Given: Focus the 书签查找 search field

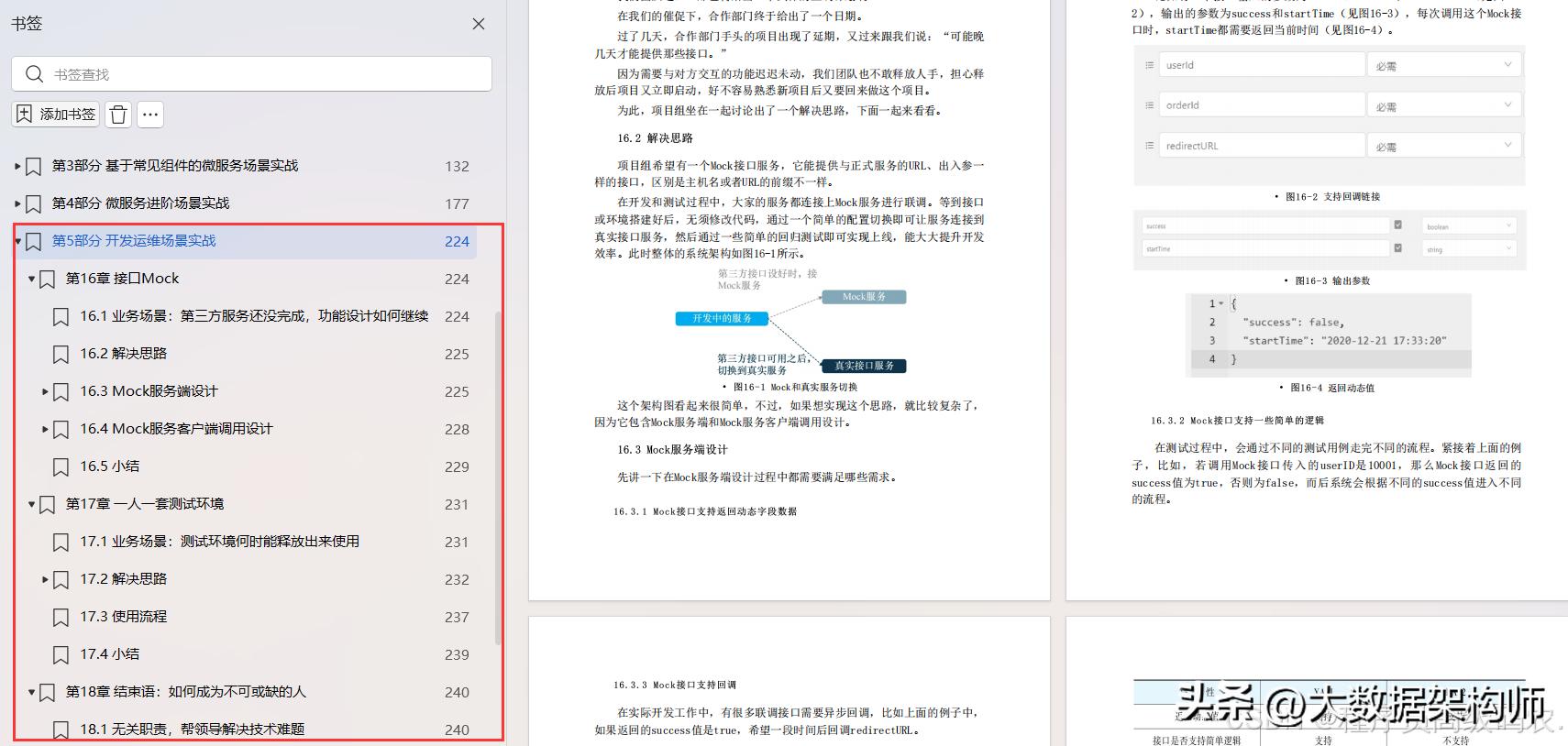Looking at the screenshot, I should 251,74.
